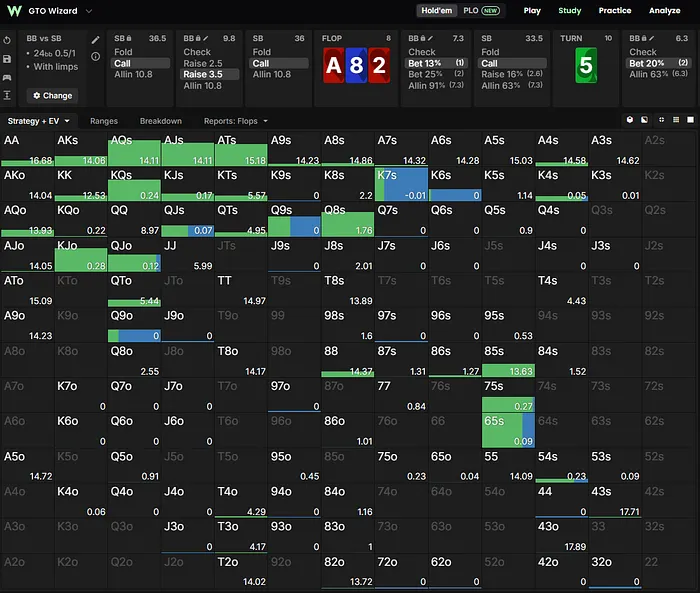Click the hexagon view icon above the grid
This screenshot has height=593, width=700.
coord(629,120)
